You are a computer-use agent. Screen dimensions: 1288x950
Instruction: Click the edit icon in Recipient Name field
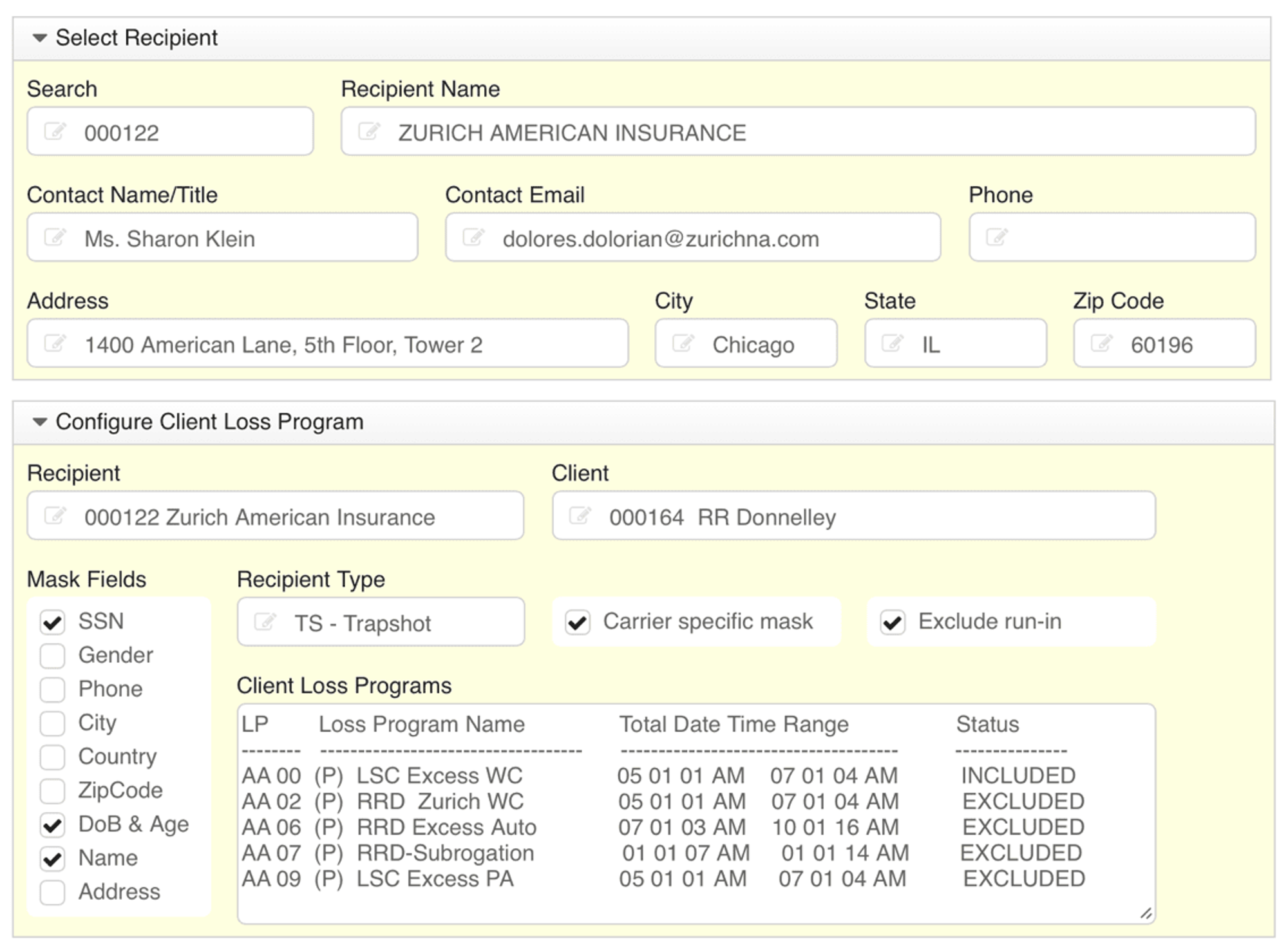[x=369, y=131]
